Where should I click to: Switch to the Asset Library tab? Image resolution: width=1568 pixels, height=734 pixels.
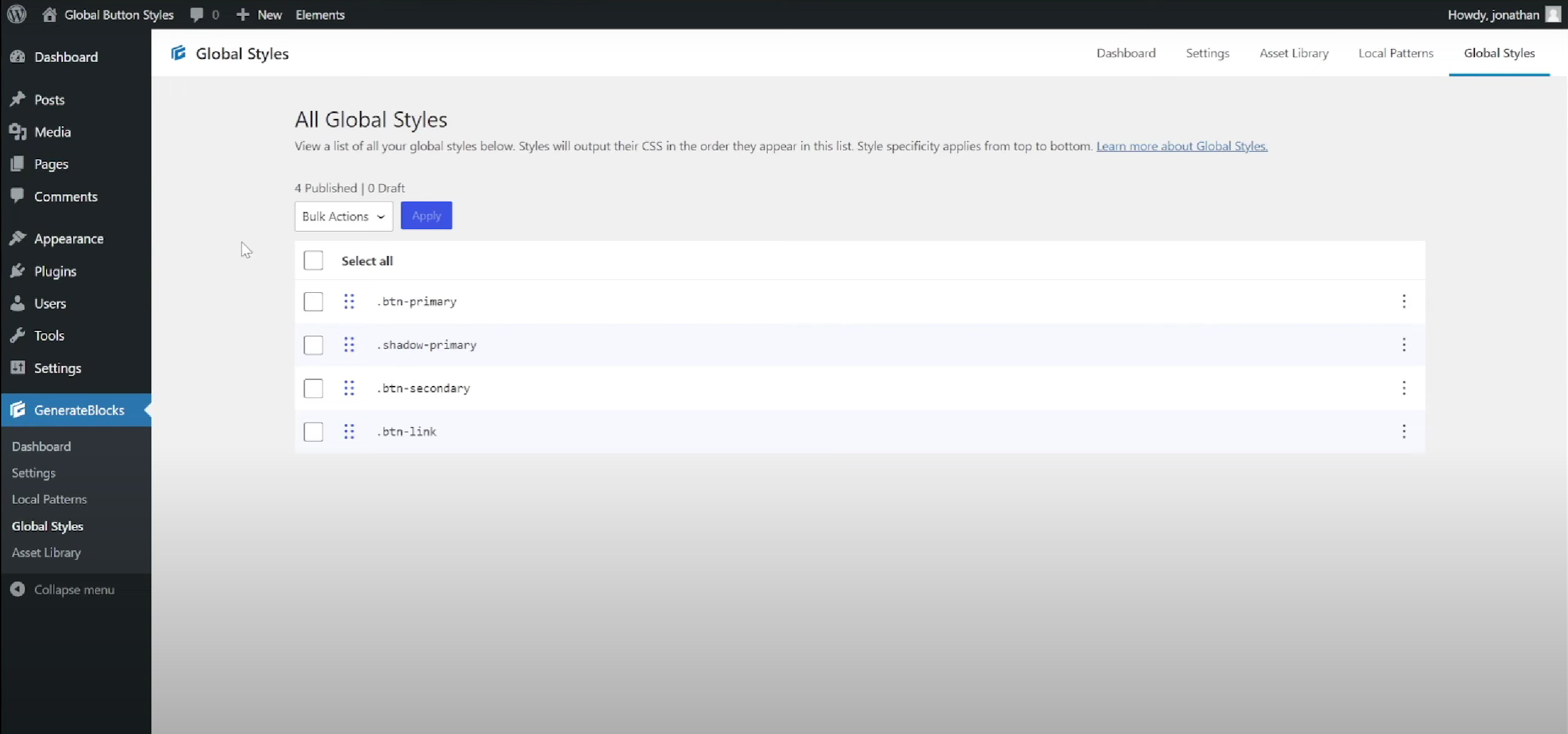[x=1293, y=53]
